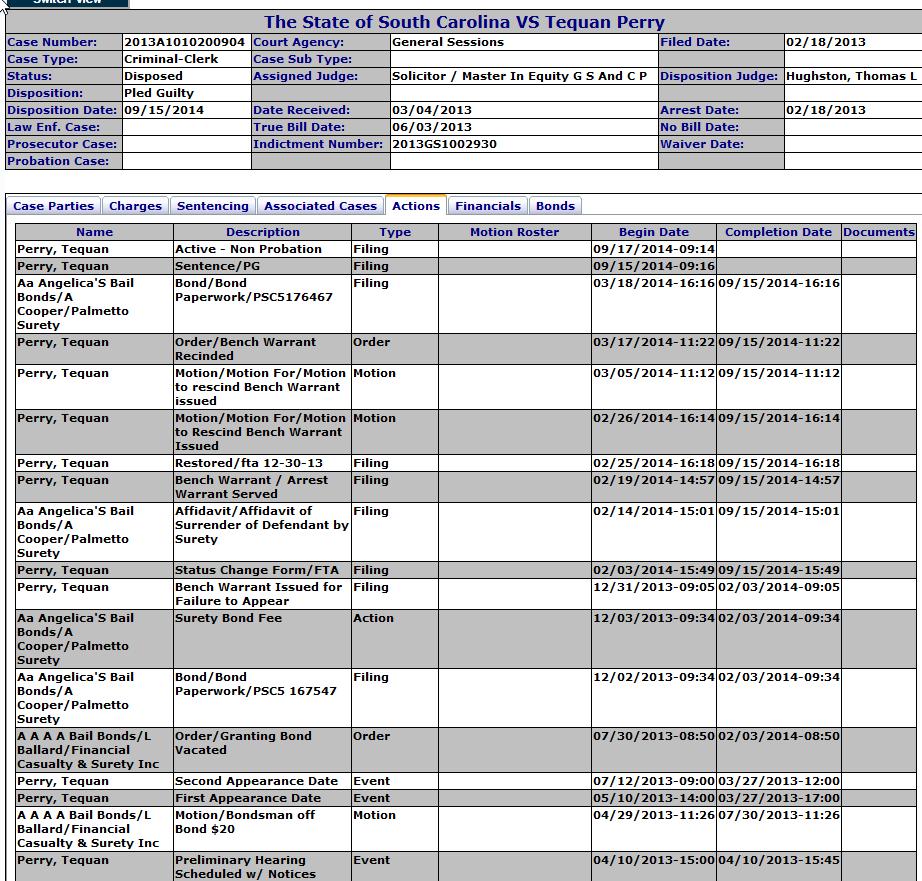922x881 pixels.
Task: Click the Sentence/PG description
Action: [x=218, y=266]
